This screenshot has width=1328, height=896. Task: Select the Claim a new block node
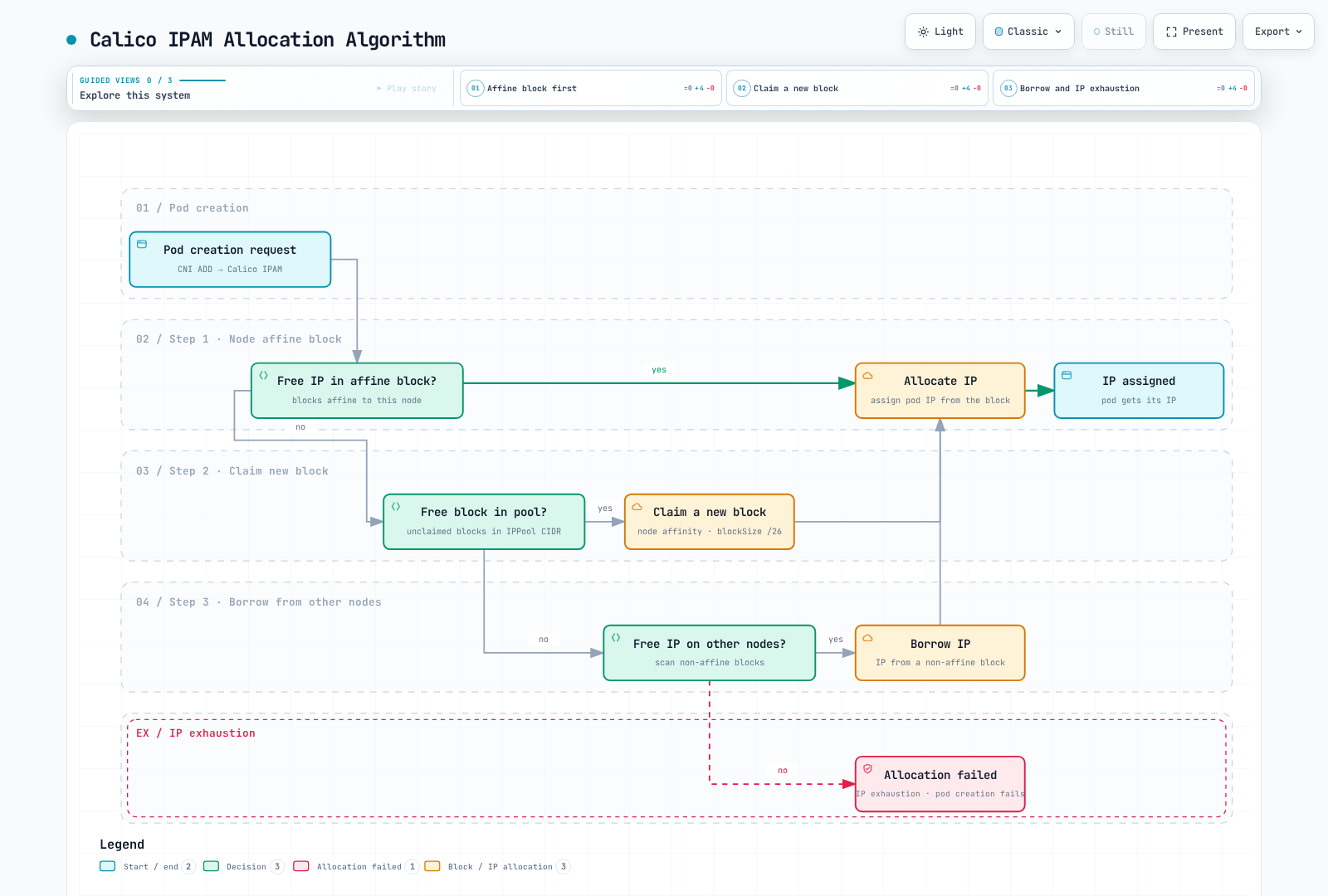click(x=710, y=522)
